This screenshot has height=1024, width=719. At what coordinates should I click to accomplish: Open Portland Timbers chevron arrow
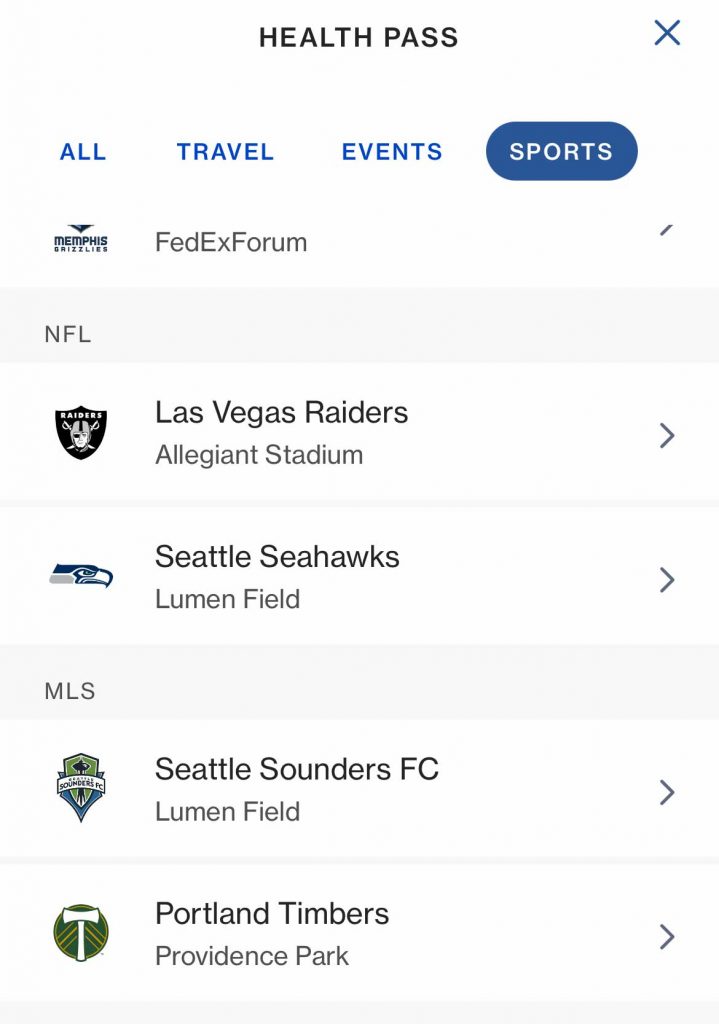point(667,936)
